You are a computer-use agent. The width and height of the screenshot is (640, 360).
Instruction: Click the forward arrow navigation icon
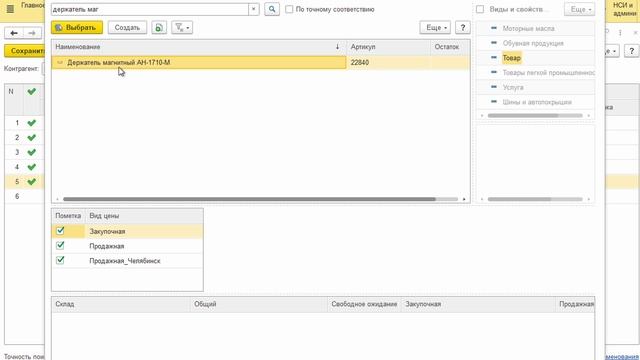click(32, 33)
